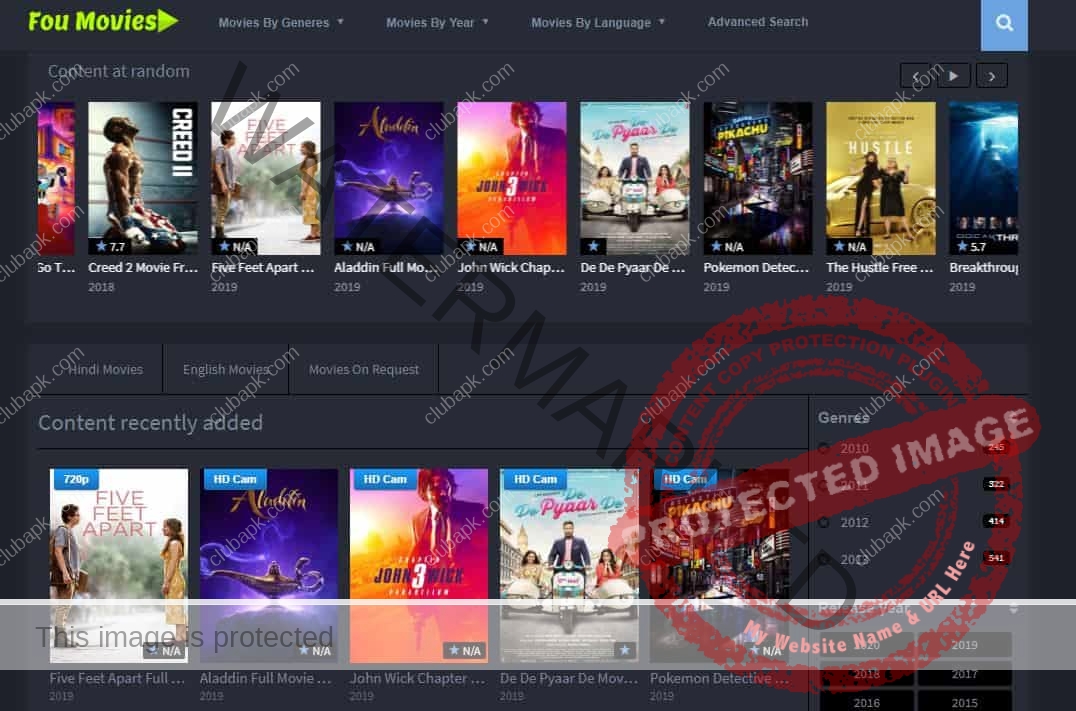Click the 'Pokemon Detec...' carousel title link
Viewport: 1076px width, 711px height.
point(756,268)
